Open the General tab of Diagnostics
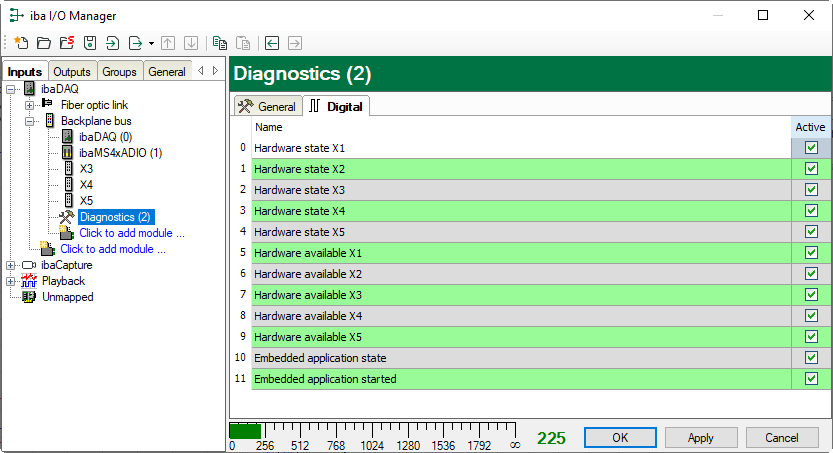The width and height of the screenshot is (833, 453). [x=267, y=106]
